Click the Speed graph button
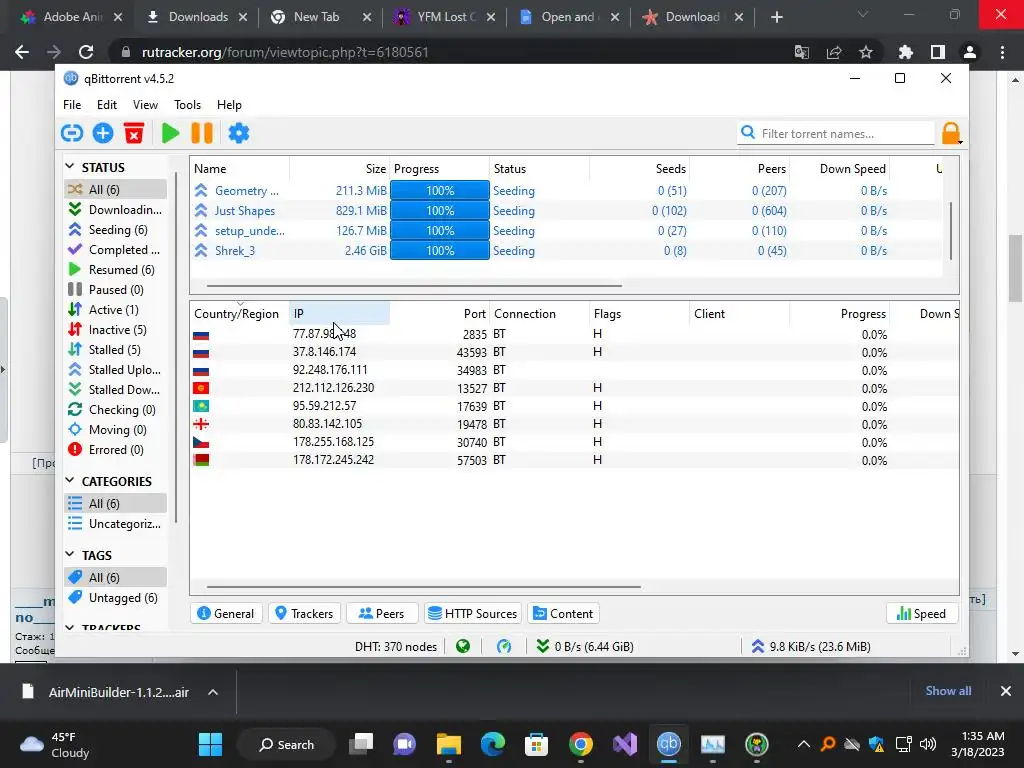1024x768 pixels. pos(921,613)
